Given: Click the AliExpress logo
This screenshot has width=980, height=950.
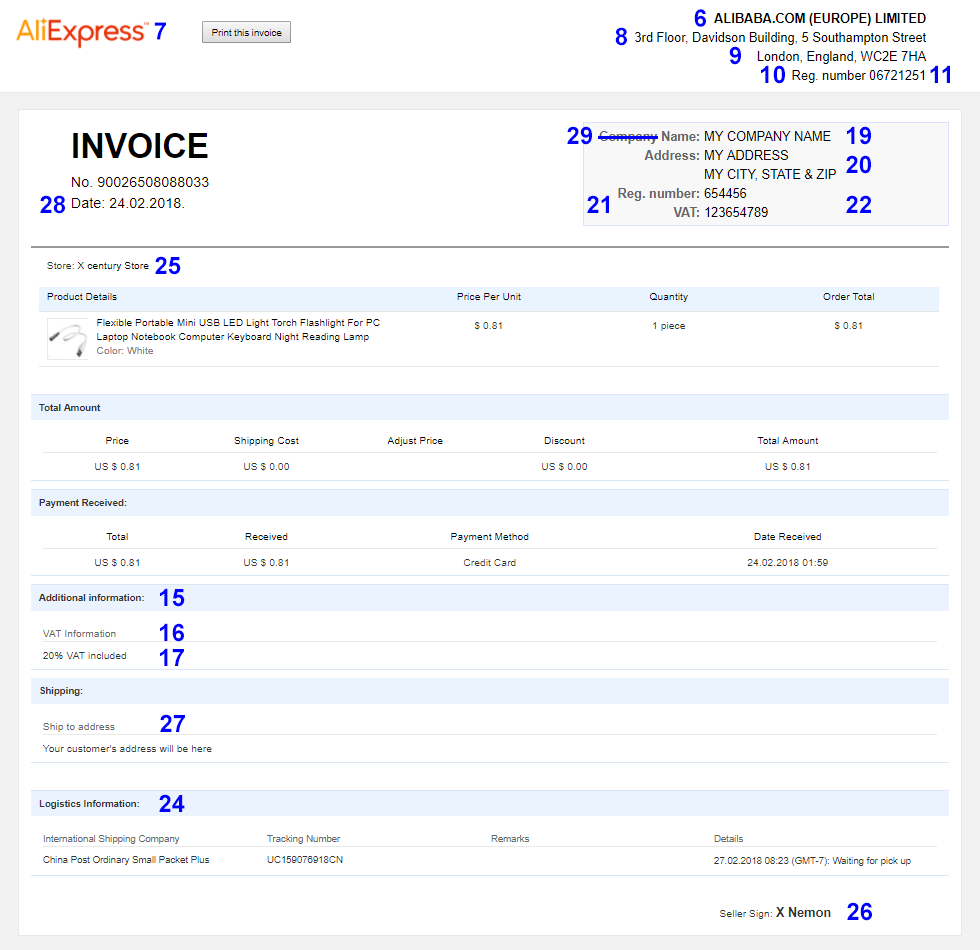Looking at the screenshot, I should tap(81, 32).
